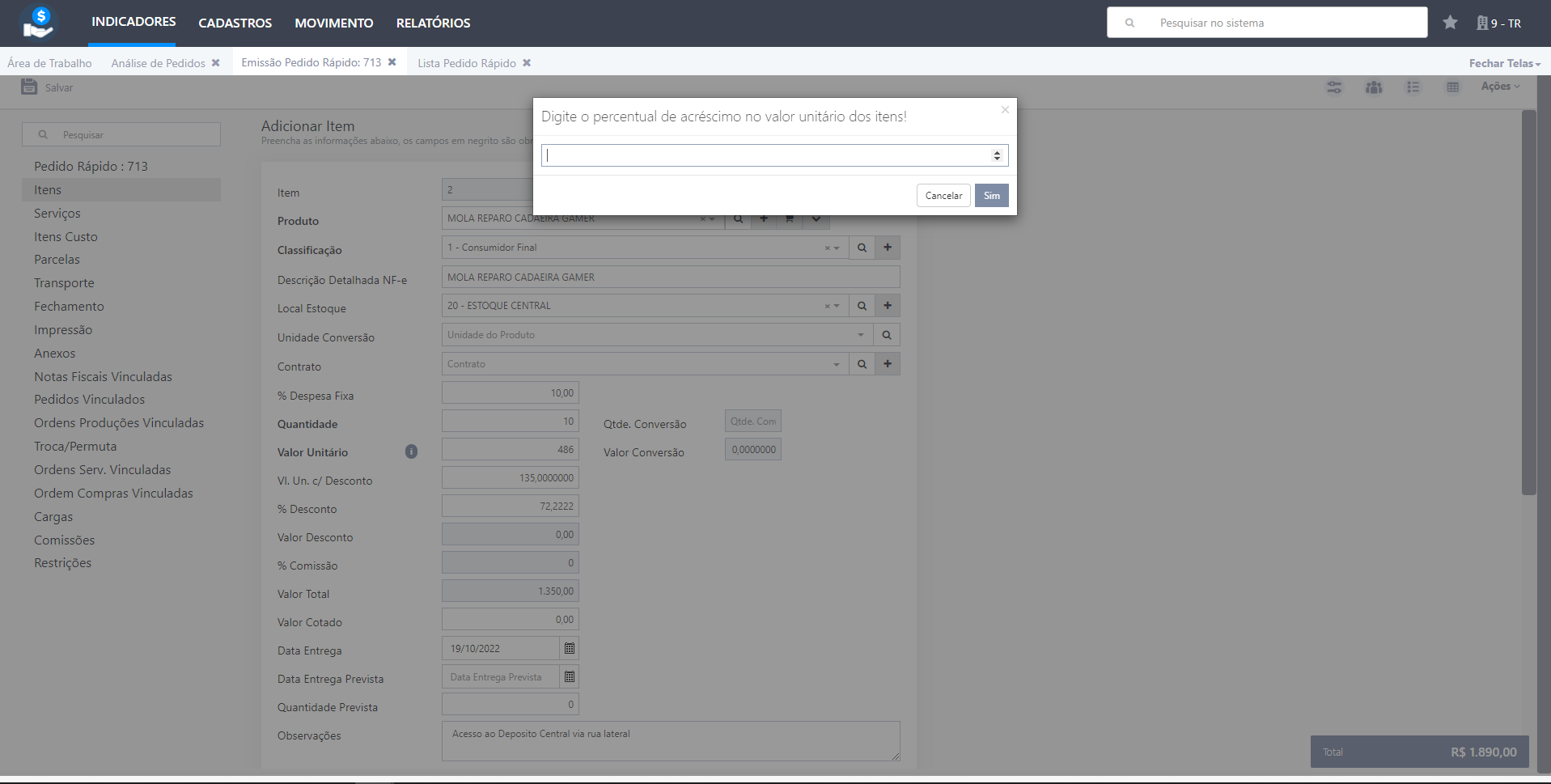Expand the Local Estoque dropdown
Viewport: 1551px width, 784px height.
837,307
